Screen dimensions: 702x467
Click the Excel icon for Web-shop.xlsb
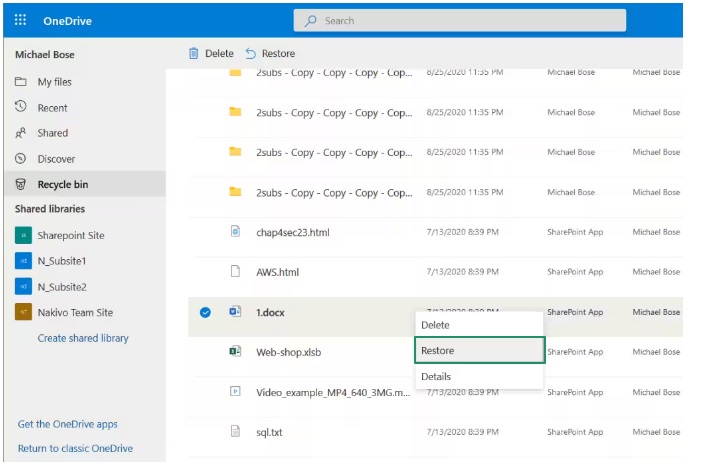click(x=235, y=351)
